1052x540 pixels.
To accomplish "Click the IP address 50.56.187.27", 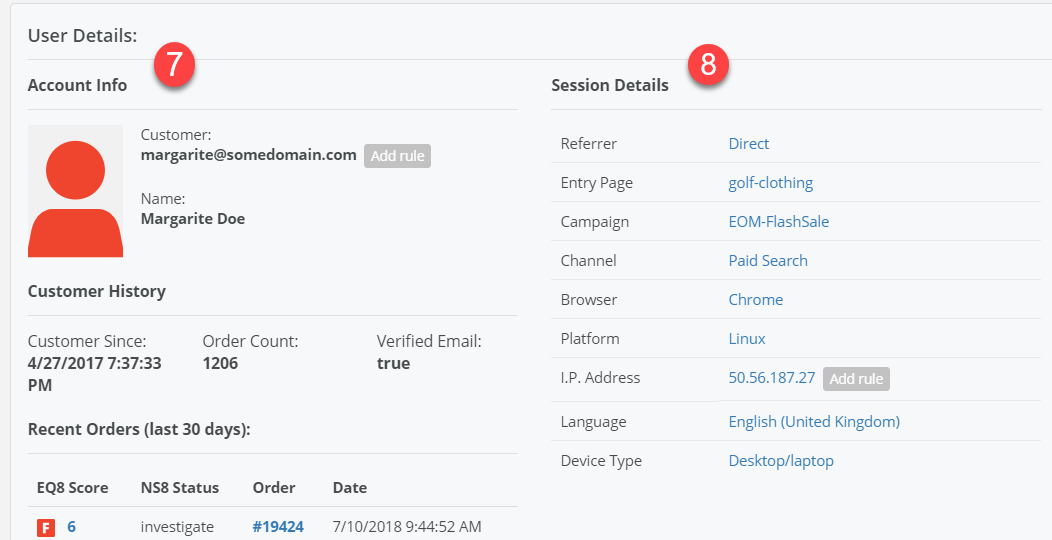I will pyautogui.click(x=771, y=378).
